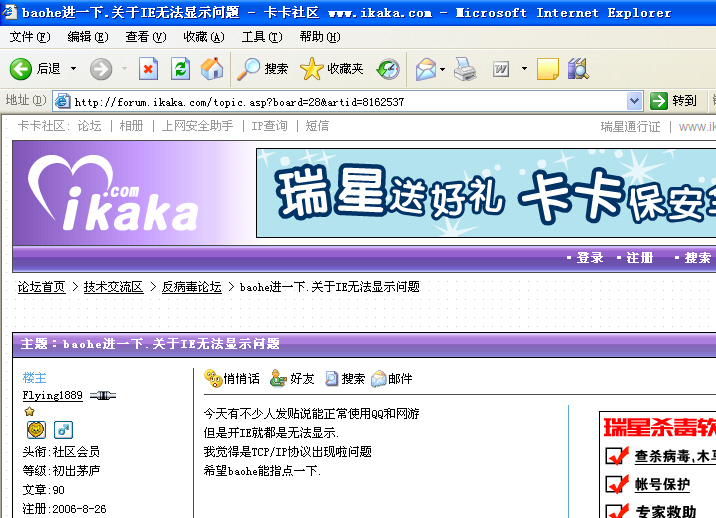The image size is (716, 518).
Task: Click the 文章:90 text
Action: tap(43, 490)
